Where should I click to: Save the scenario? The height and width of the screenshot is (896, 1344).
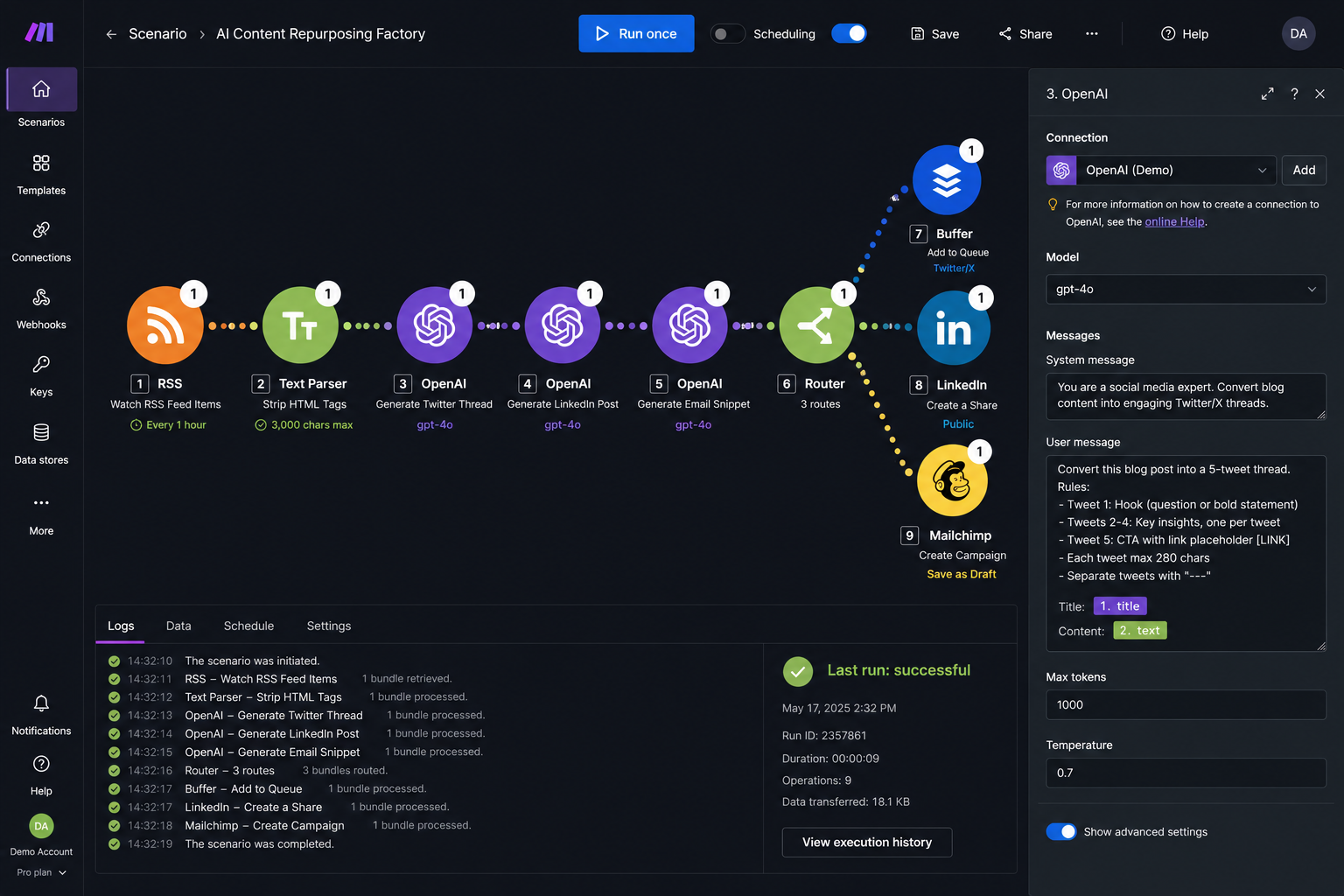pos(934,34)
